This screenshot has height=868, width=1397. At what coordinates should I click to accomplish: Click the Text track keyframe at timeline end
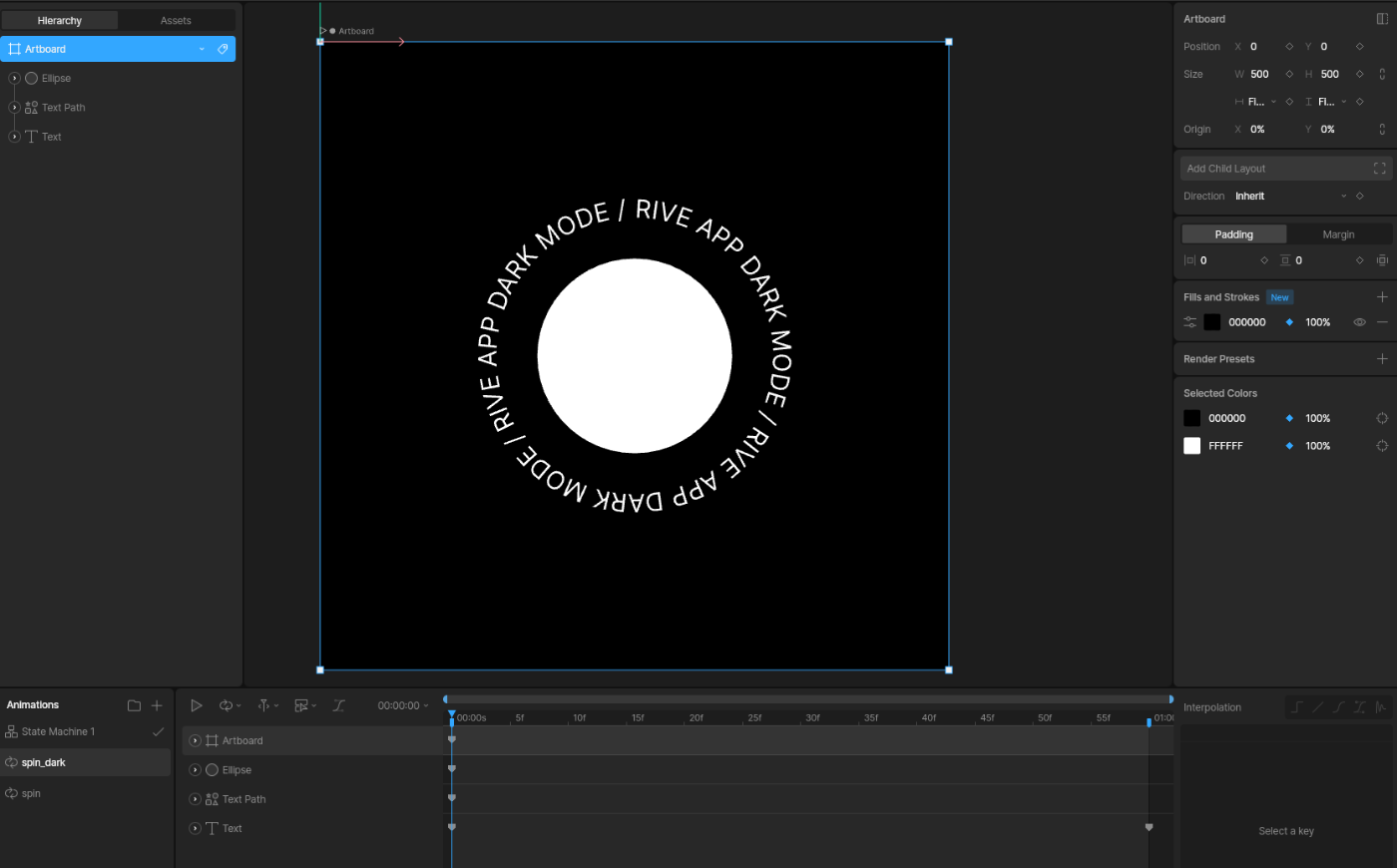(1149, 827)
